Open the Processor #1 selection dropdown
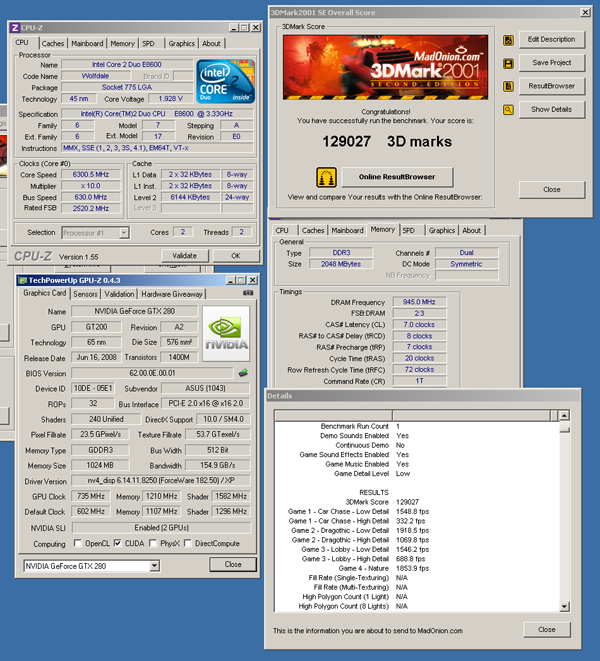Image resolution: width=600 pixels, height=661 pixels. (x=124, y=233)
